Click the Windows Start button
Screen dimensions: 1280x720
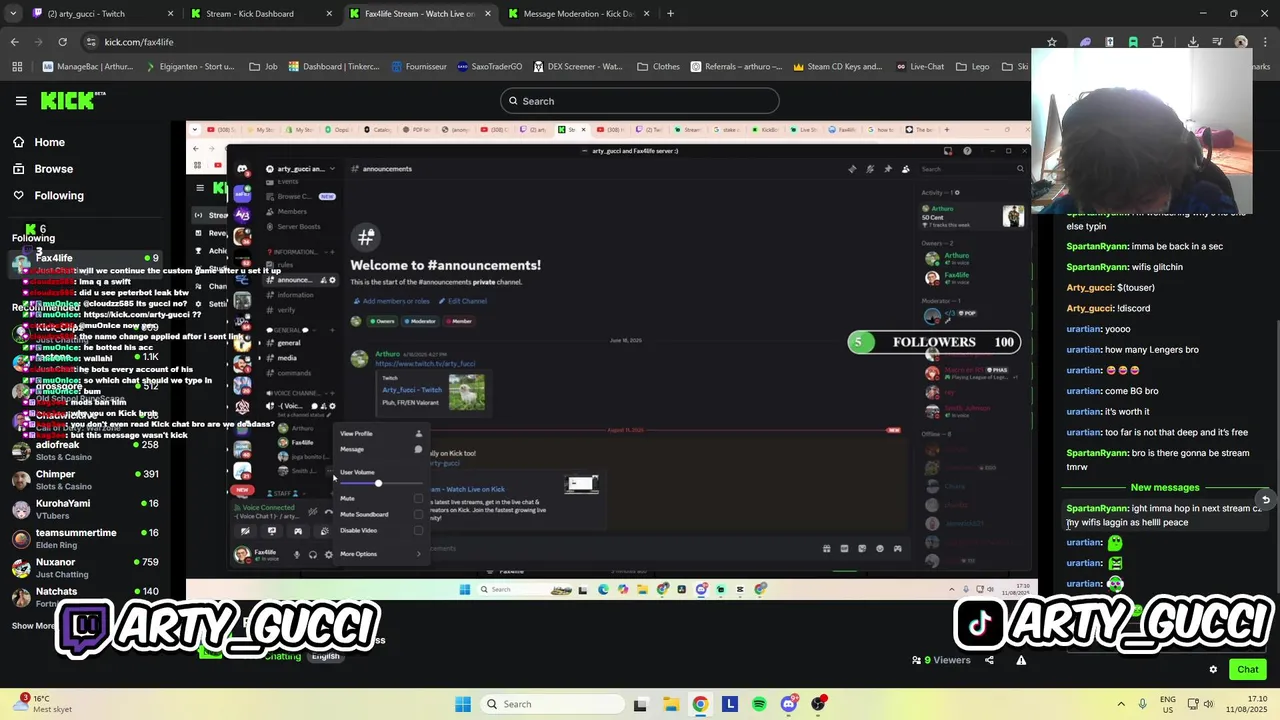click(x=463, y=704)
